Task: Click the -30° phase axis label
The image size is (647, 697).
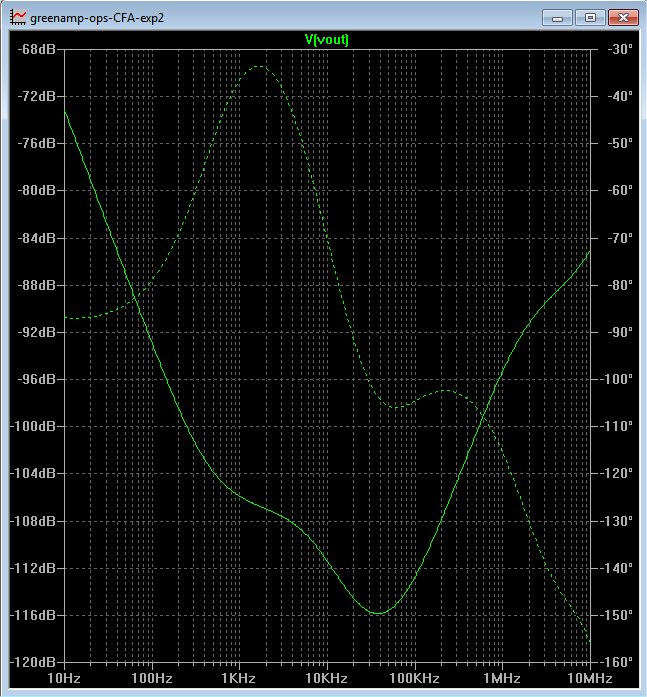Action: coord(620,49)
